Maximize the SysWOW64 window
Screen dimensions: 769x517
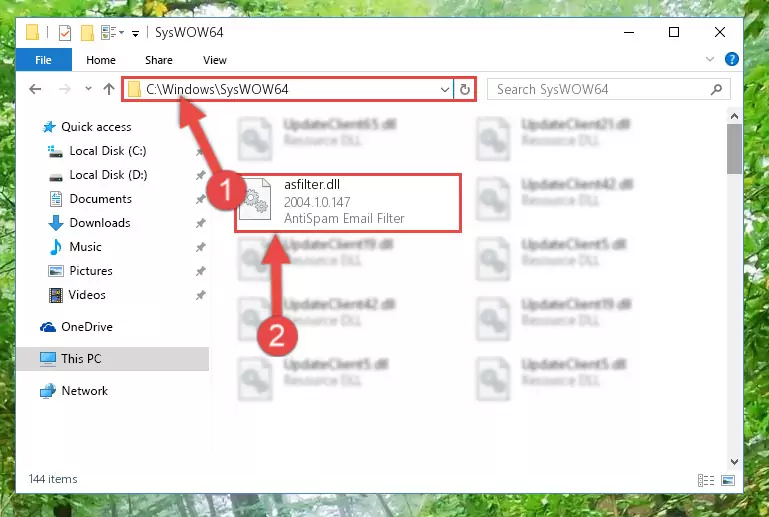[x=674, y=32]
